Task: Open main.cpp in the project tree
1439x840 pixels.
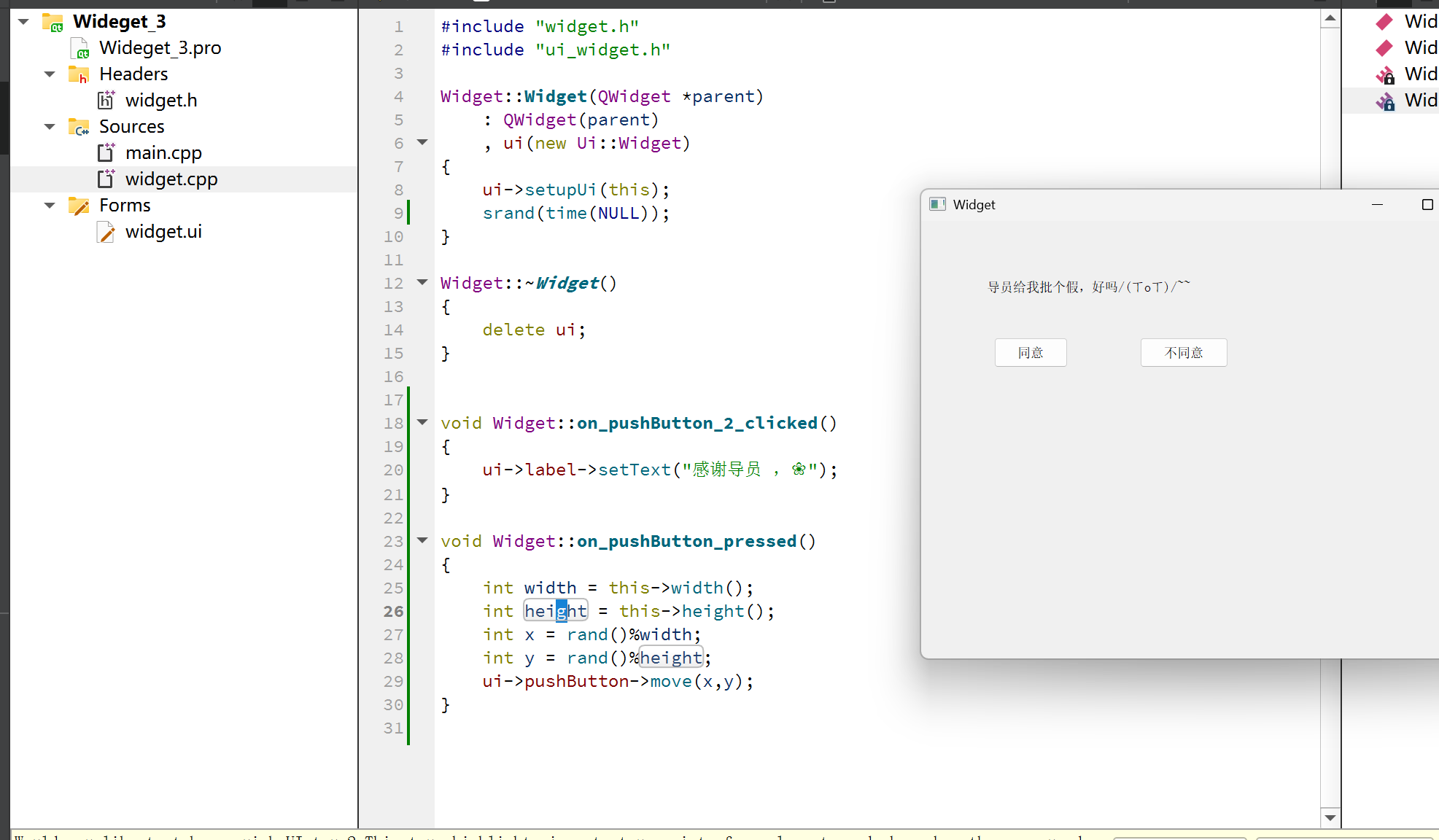Action: [163, 153]
